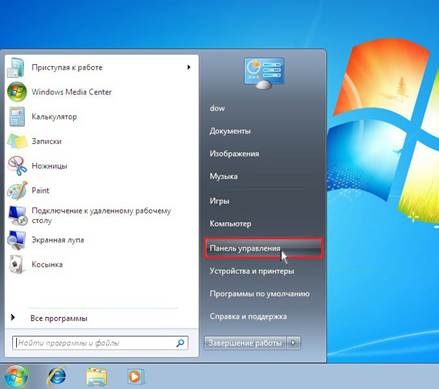Open the shutdown options arrow
The width and height of the screenshot is (439, 389).
click(294, 343)
